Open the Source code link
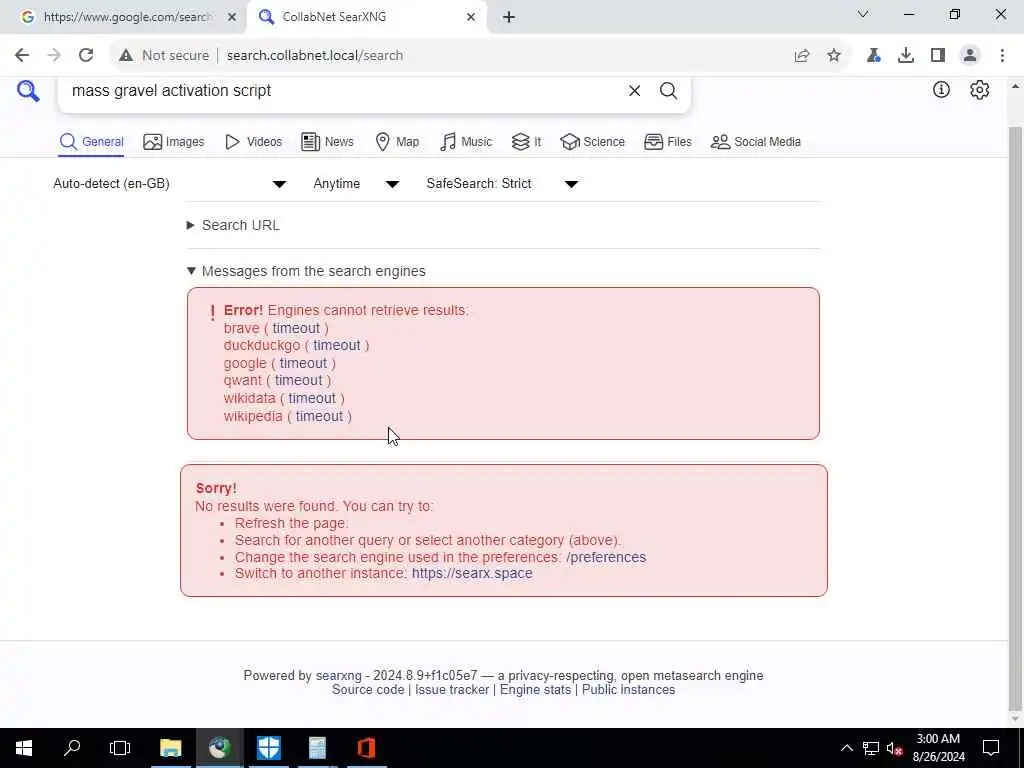Image resolution: width=1024 pixels, height=768 pixels. click(368, 690)
